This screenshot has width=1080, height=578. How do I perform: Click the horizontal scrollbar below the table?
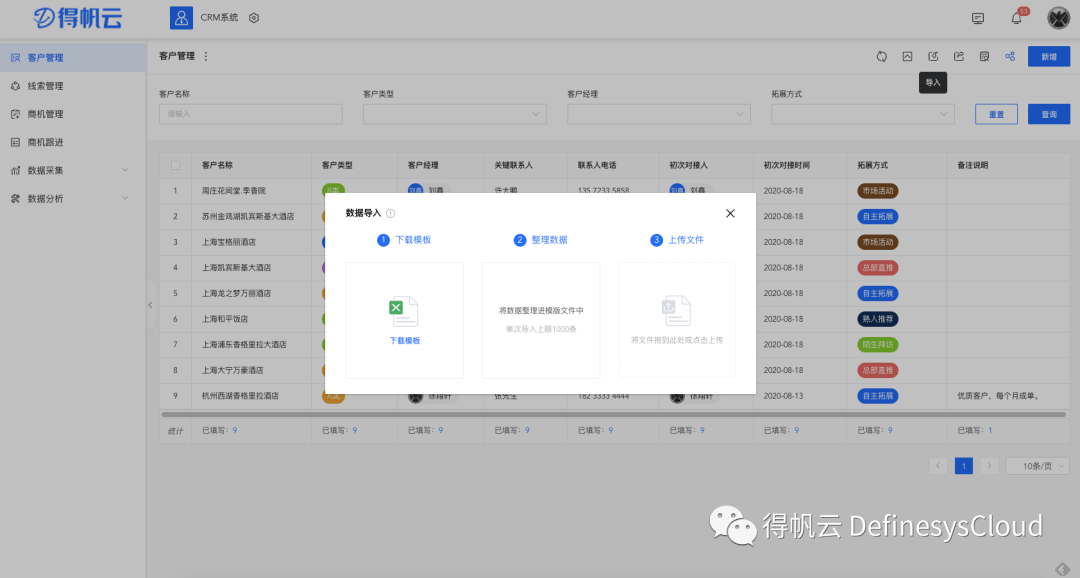point(613,415)
